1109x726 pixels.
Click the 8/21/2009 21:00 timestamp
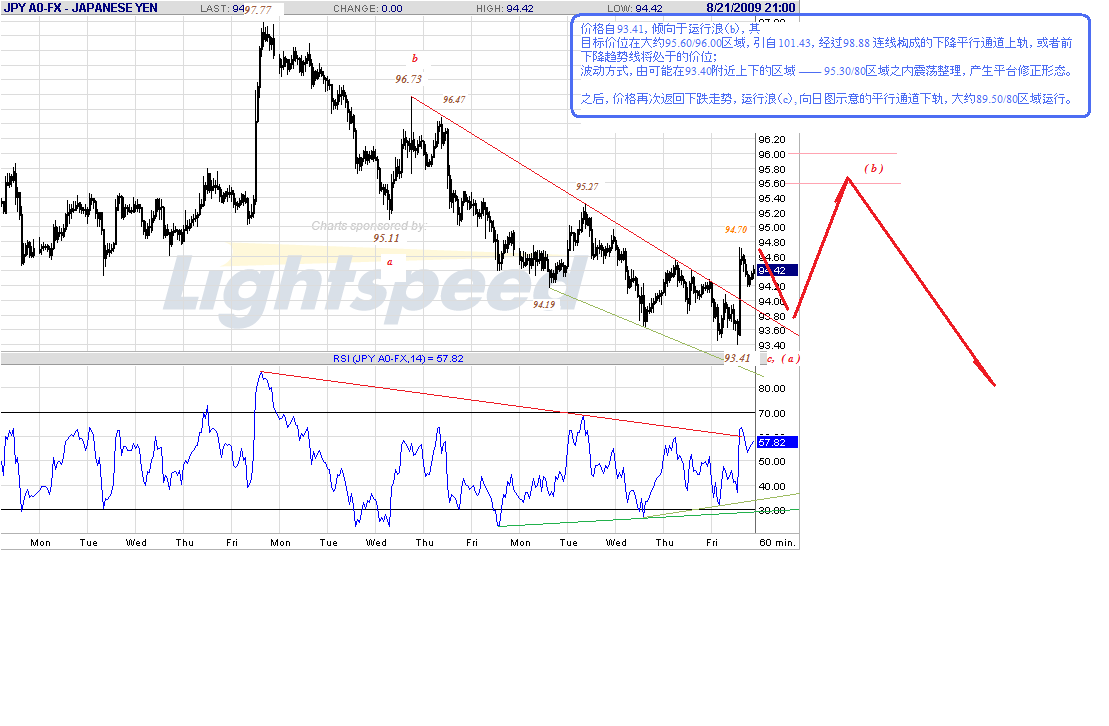click(x=750, y=8)
